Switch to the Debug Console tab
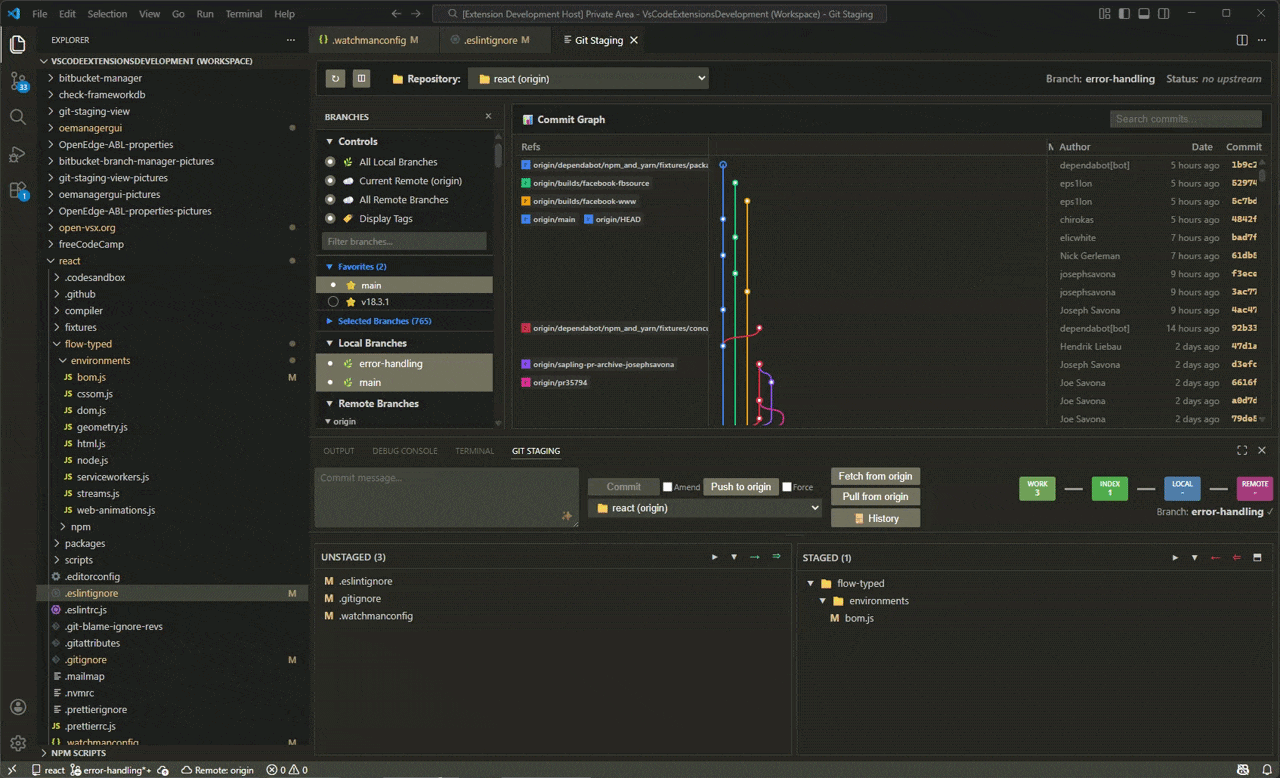Image resolution: width=1280 pixels, height=778 pixels. [x=405, y=451]
